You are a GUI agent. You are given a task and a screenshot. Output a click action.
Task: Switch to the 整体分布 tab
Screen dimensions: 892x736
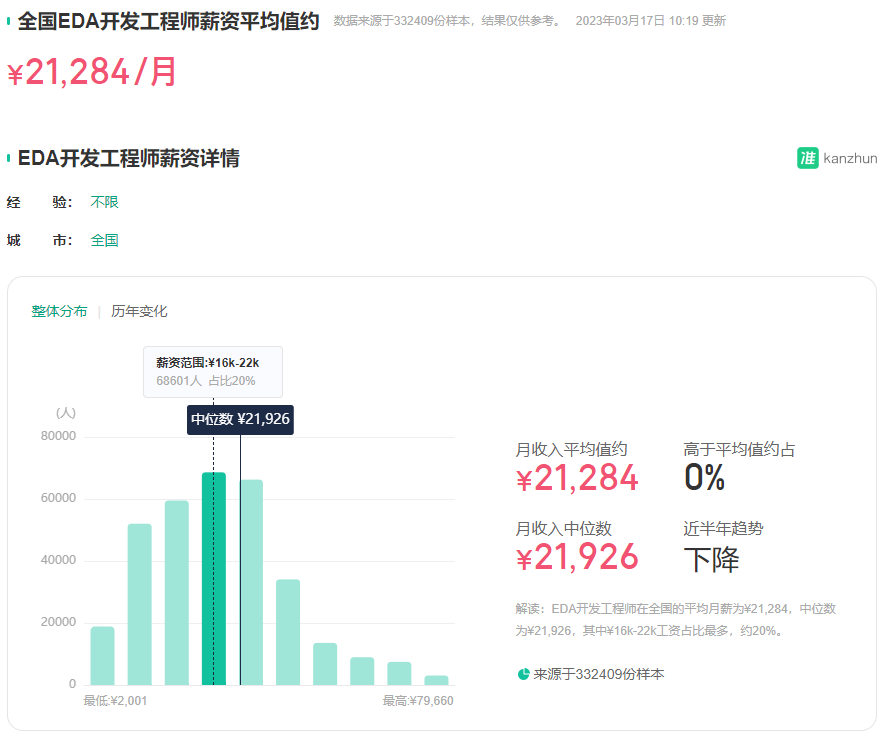(x=59, y=311)
